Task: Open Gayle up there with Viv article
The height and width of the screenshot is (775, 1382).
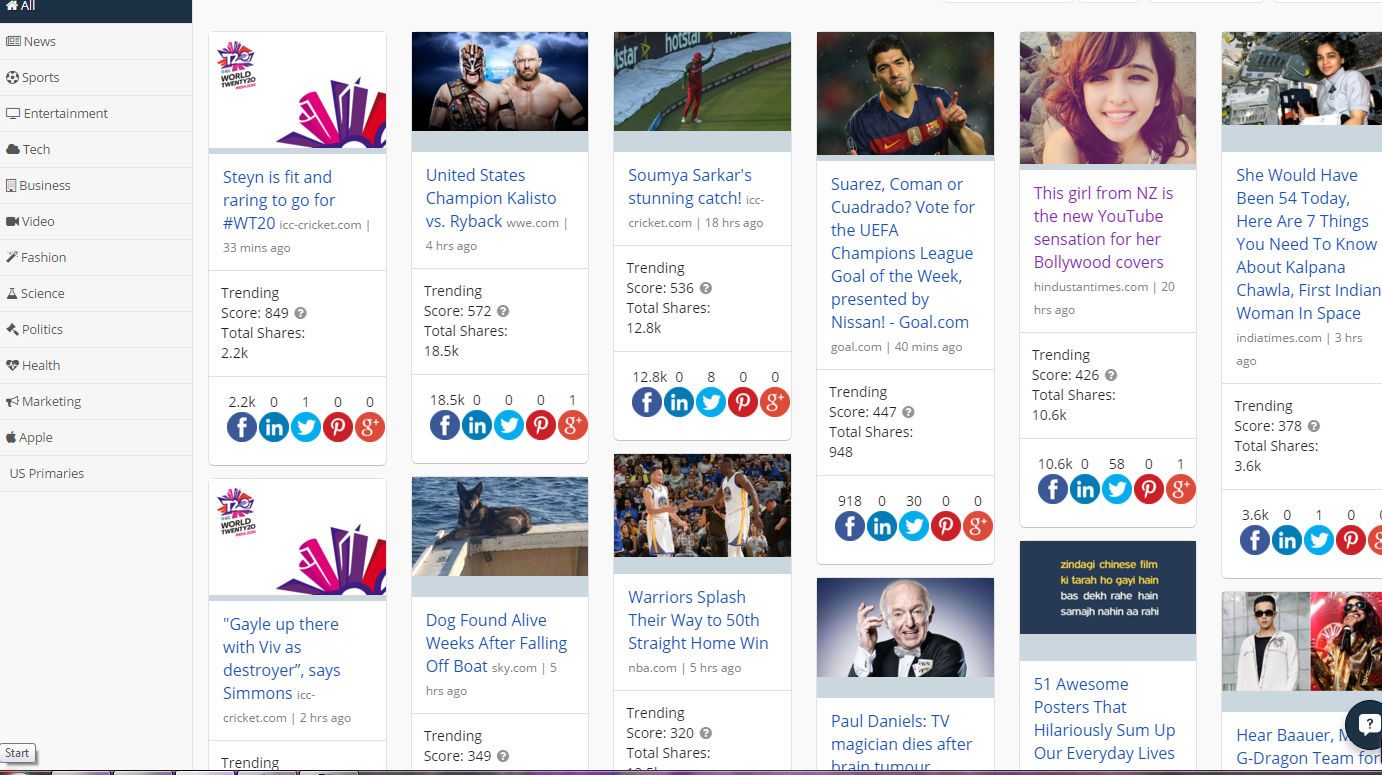Action: point(281,658)
